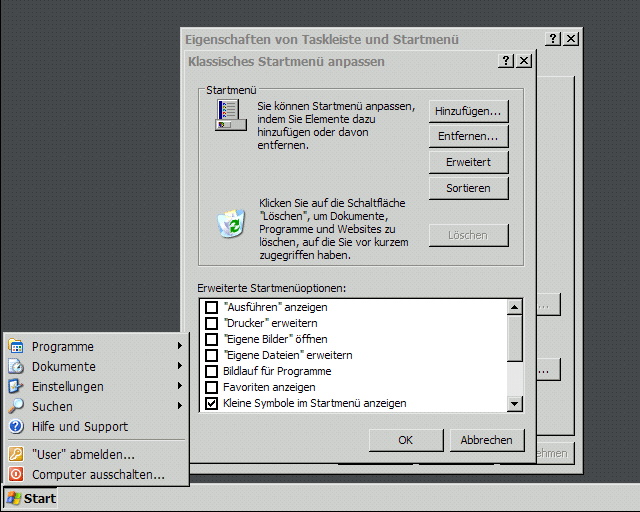Viewport: 640px width, 512px height.
Task: Click options list scroll down arrow
Action: [515, 404]
